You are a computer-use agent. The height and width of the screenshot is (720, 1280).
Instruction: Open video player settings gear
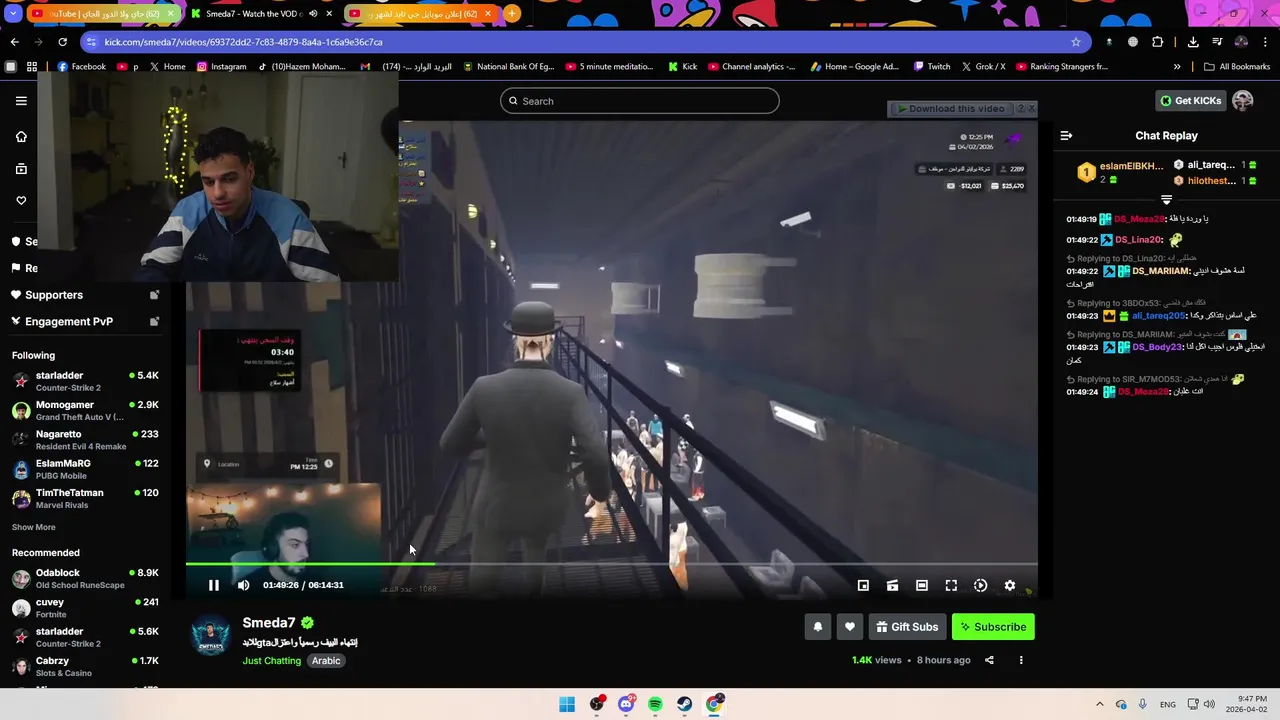tap(1010, 585)
